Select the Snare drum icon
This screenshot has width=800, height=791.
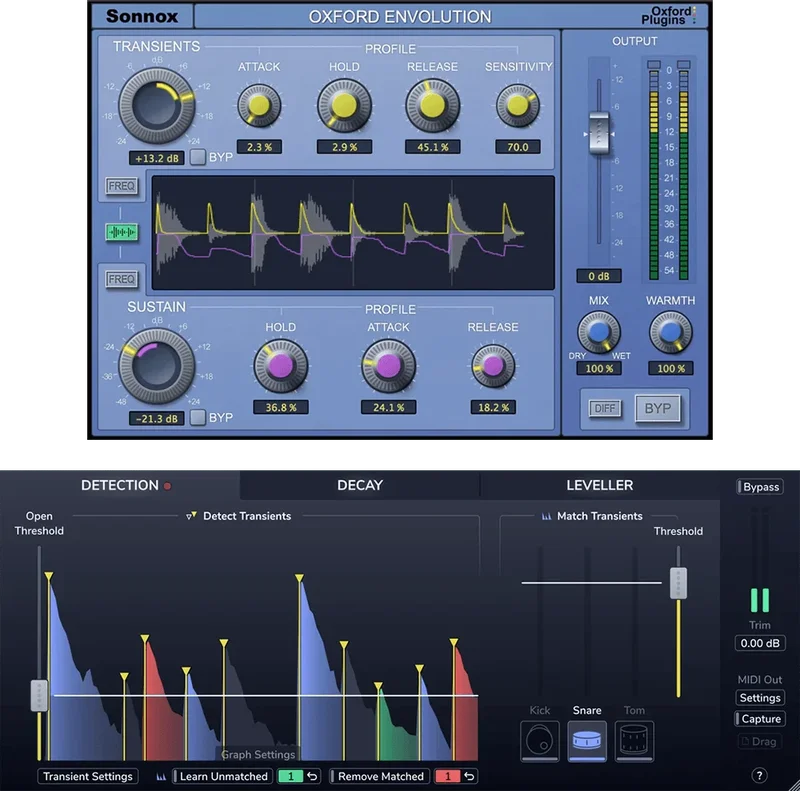(587, 740)
